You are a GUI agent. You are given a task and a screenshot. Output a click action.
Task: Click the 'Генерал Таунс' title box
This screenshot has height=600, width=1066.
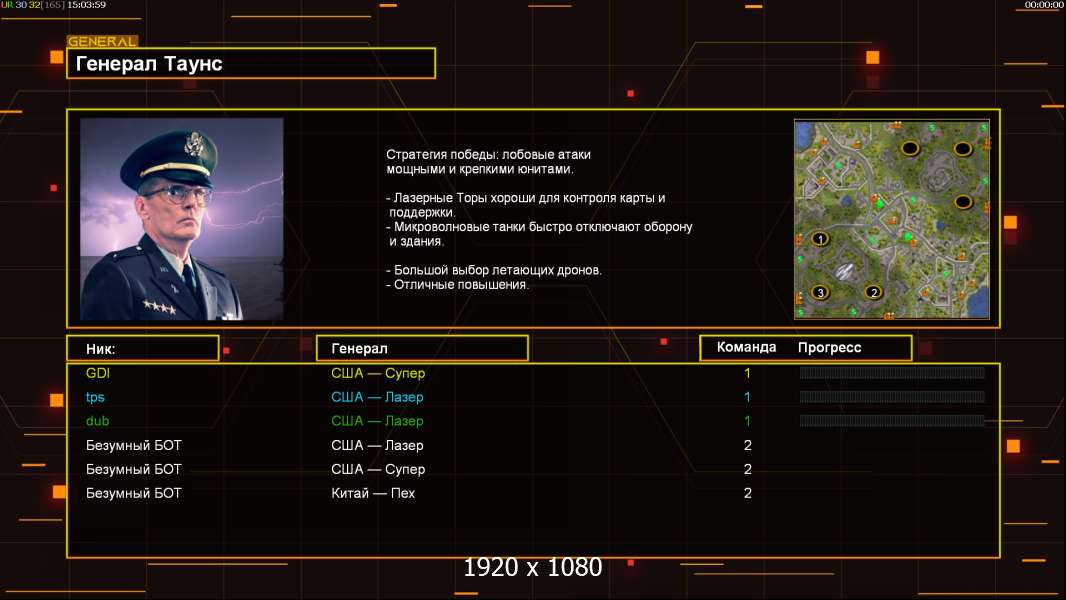(x=251, y=63)
